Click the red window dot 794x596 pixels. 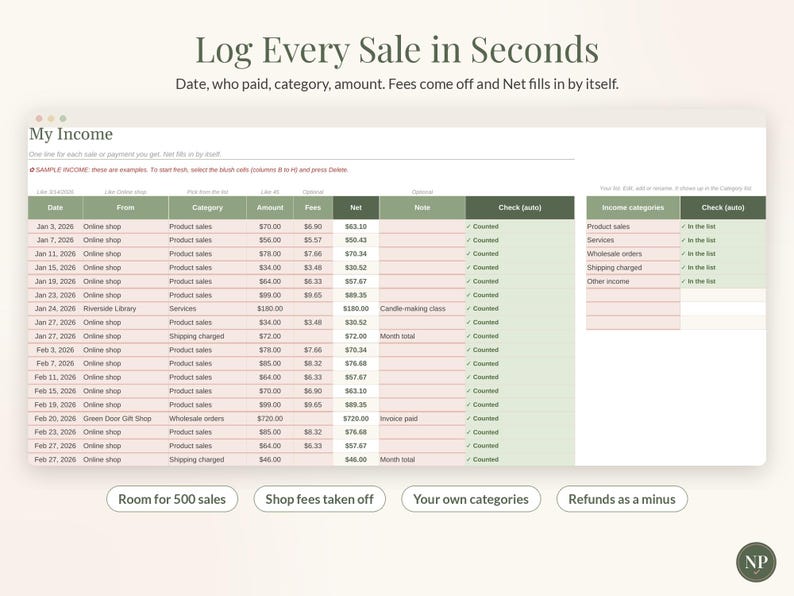click(x=39, y=118)
